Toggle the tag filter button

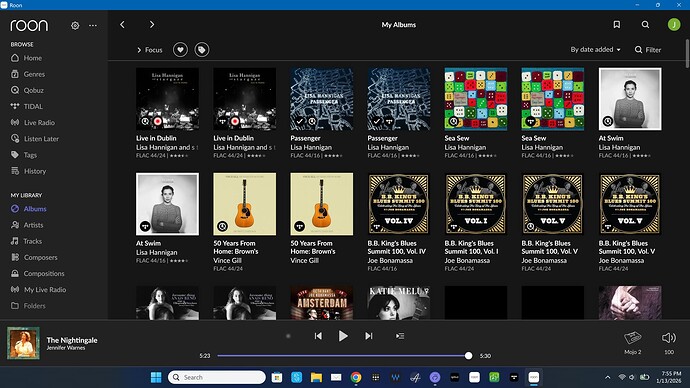coord(202,50)
